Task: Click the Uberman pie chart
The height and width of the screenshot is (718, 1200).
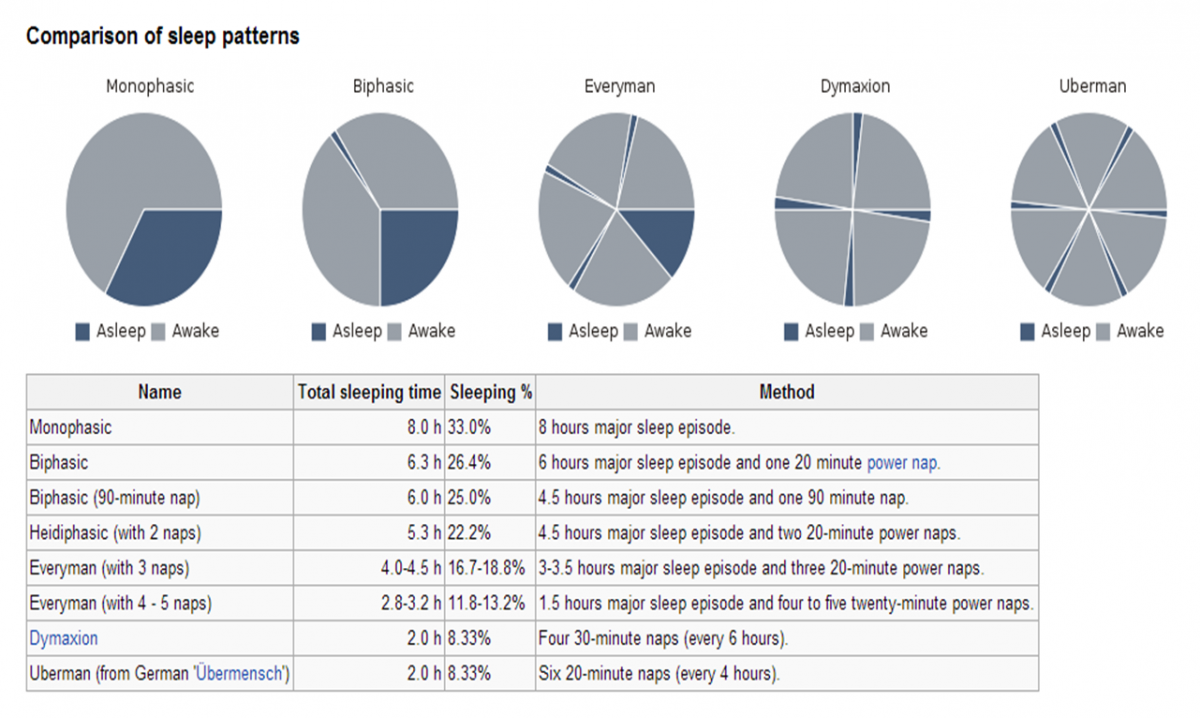Action: [x=1088, y=209]
